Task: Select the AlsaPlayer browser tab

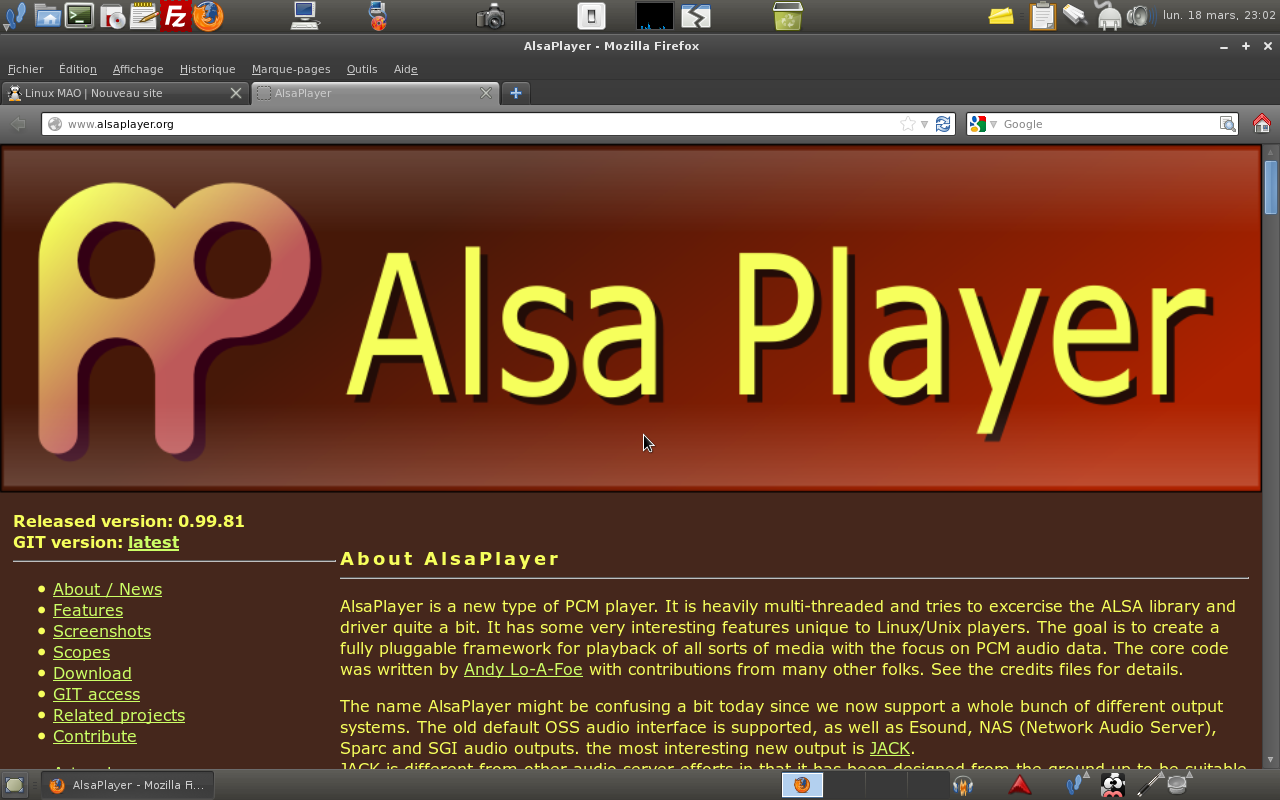Action: point(374,93)
